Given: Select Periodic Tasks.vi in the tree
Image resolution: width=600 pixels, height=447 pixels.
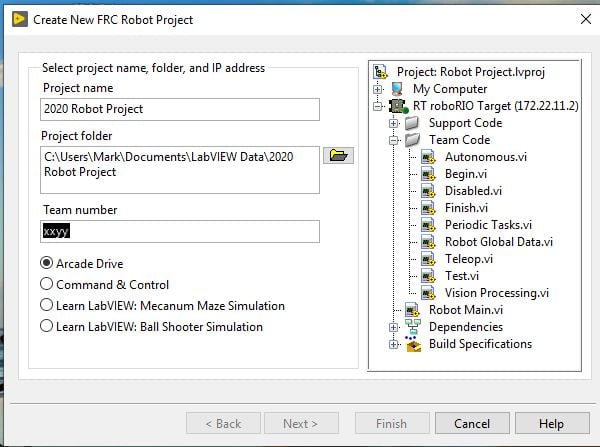Looking at the screenshot, I should tap(489, 225).
